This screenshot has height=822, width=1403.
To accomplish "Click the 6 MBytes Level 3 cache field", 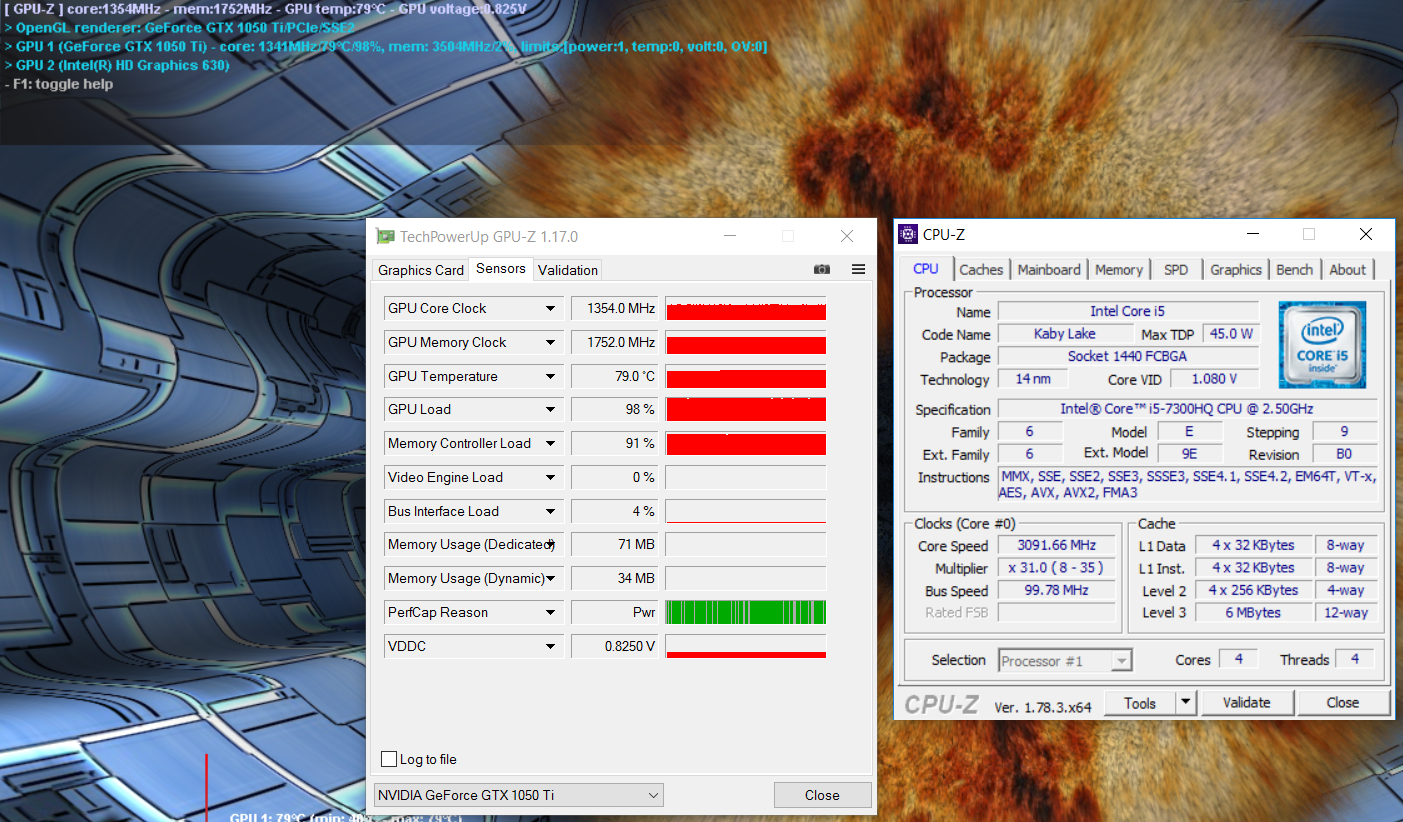I will point(1253,613).
